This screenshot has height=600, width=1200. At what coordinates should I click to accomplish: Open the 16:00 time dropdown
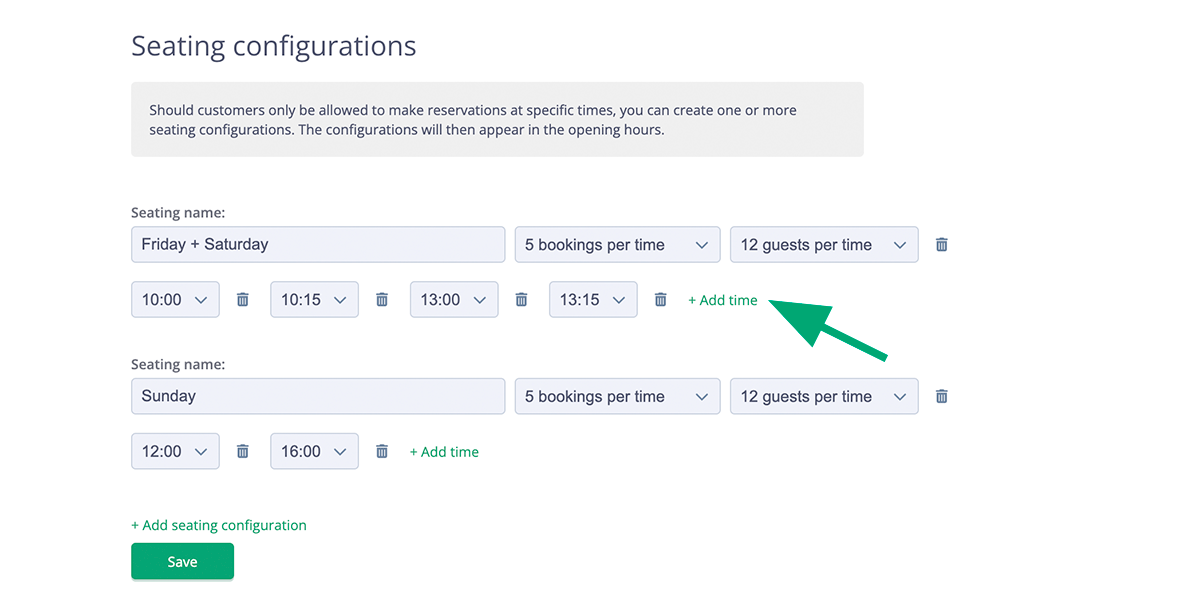tap(314, 451)
